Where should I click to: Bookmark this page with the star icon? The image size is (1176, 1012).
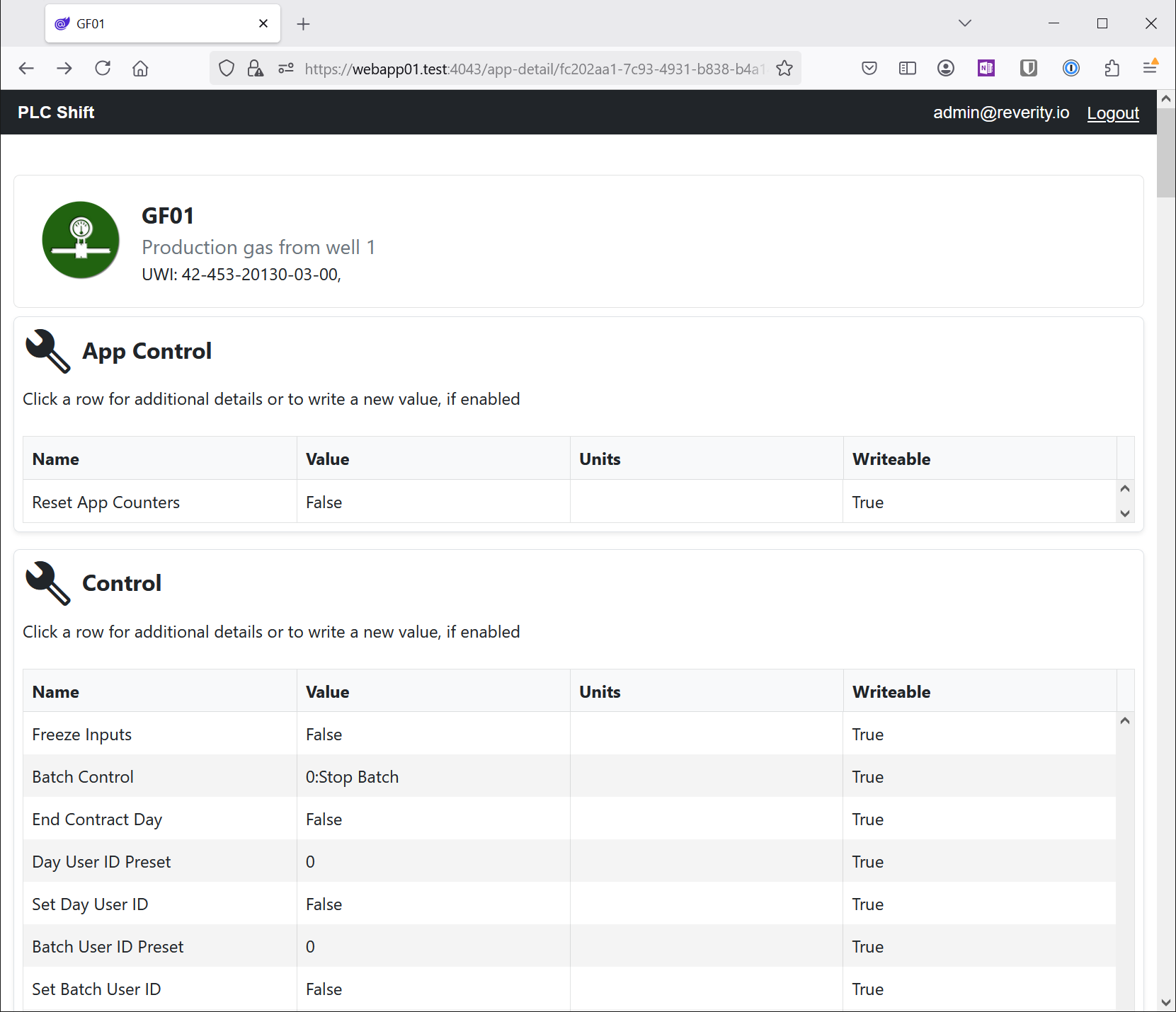point(784,69)
